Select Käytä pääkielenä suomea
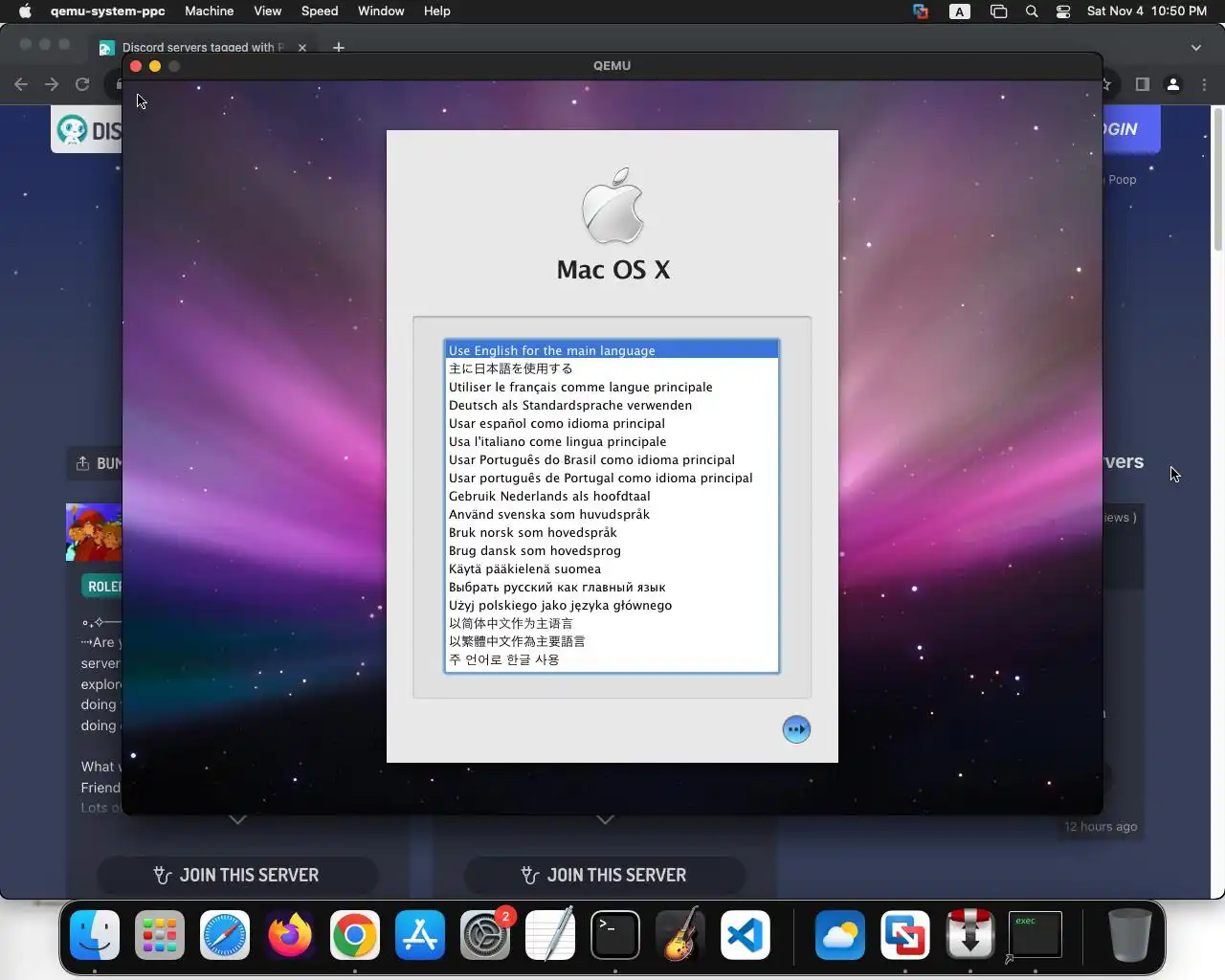The width and height of the screenshot is (1225, 980). pyautogui.click(x=612, y=568)
